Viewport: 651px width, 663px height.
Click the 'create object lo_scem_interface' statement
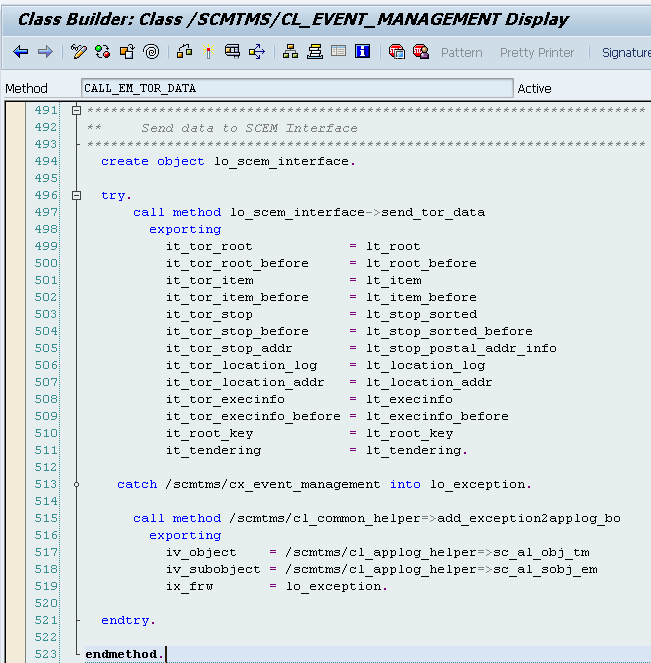[228, 162]
